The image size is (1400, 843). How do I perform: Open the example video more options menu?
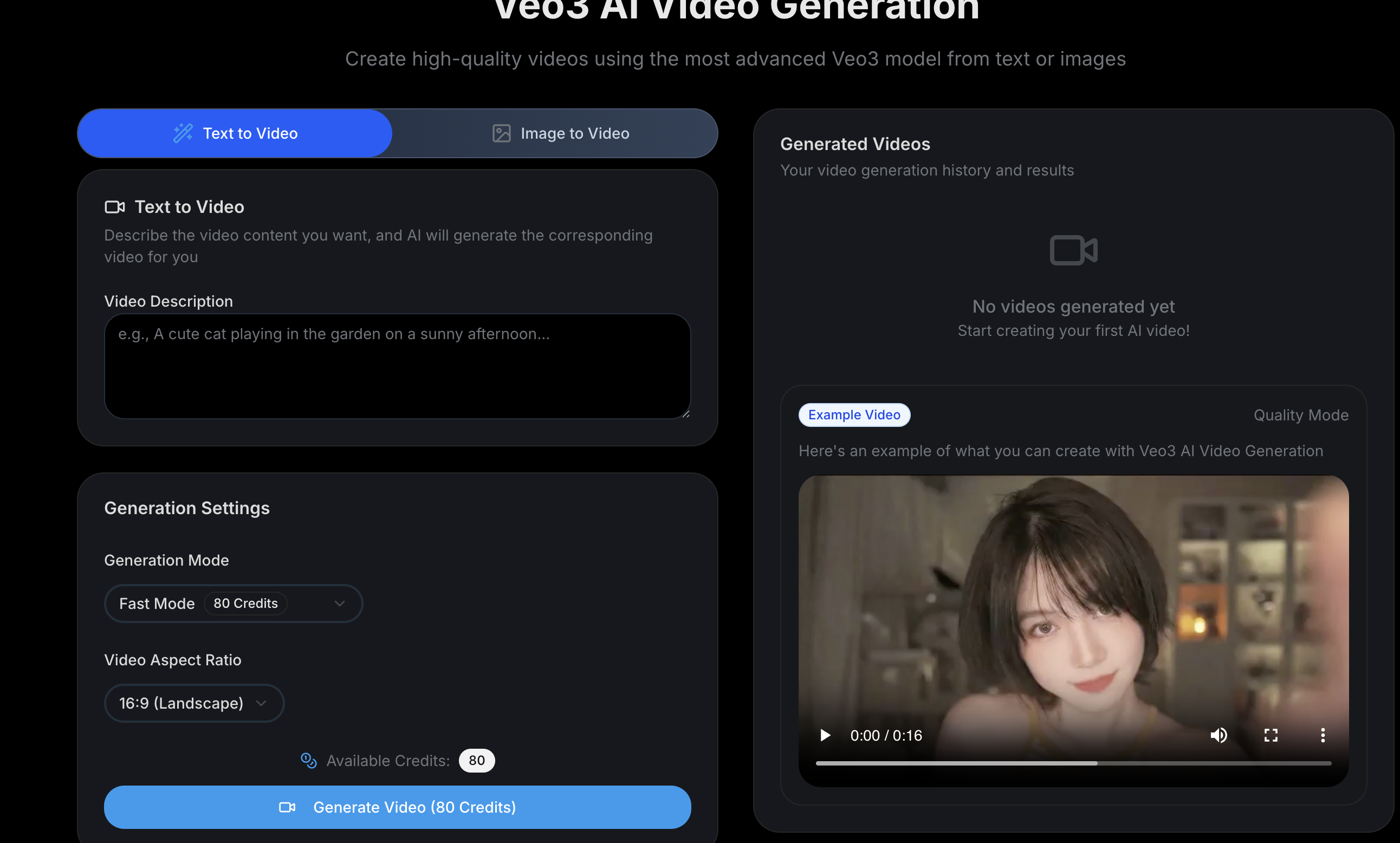pyautogui.click(x=1323, y=736)
